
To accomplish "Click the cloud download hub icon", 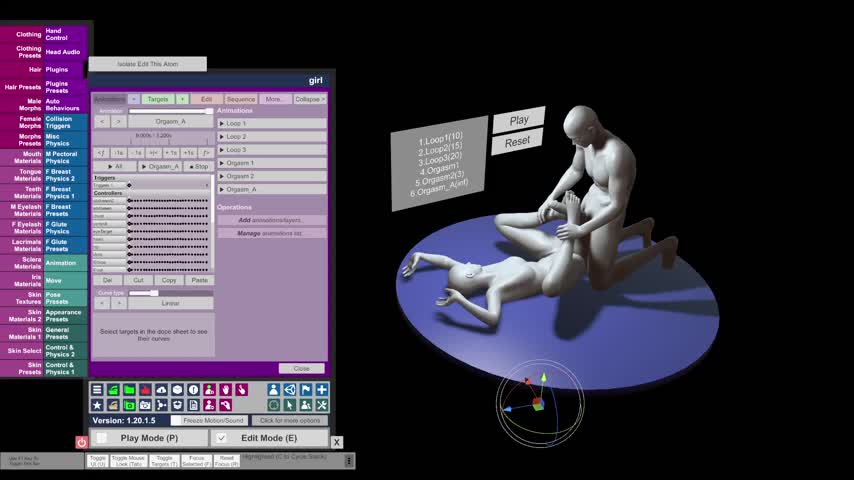I will [161, 390].
